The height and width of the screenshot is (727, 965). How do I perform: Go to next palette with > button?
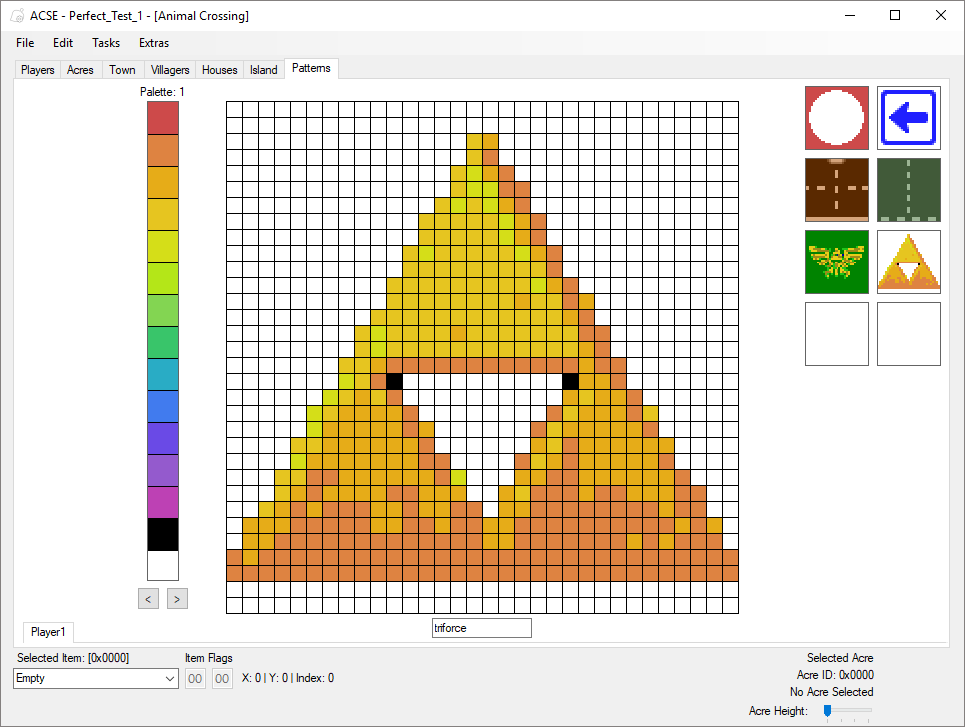(177, 598)
